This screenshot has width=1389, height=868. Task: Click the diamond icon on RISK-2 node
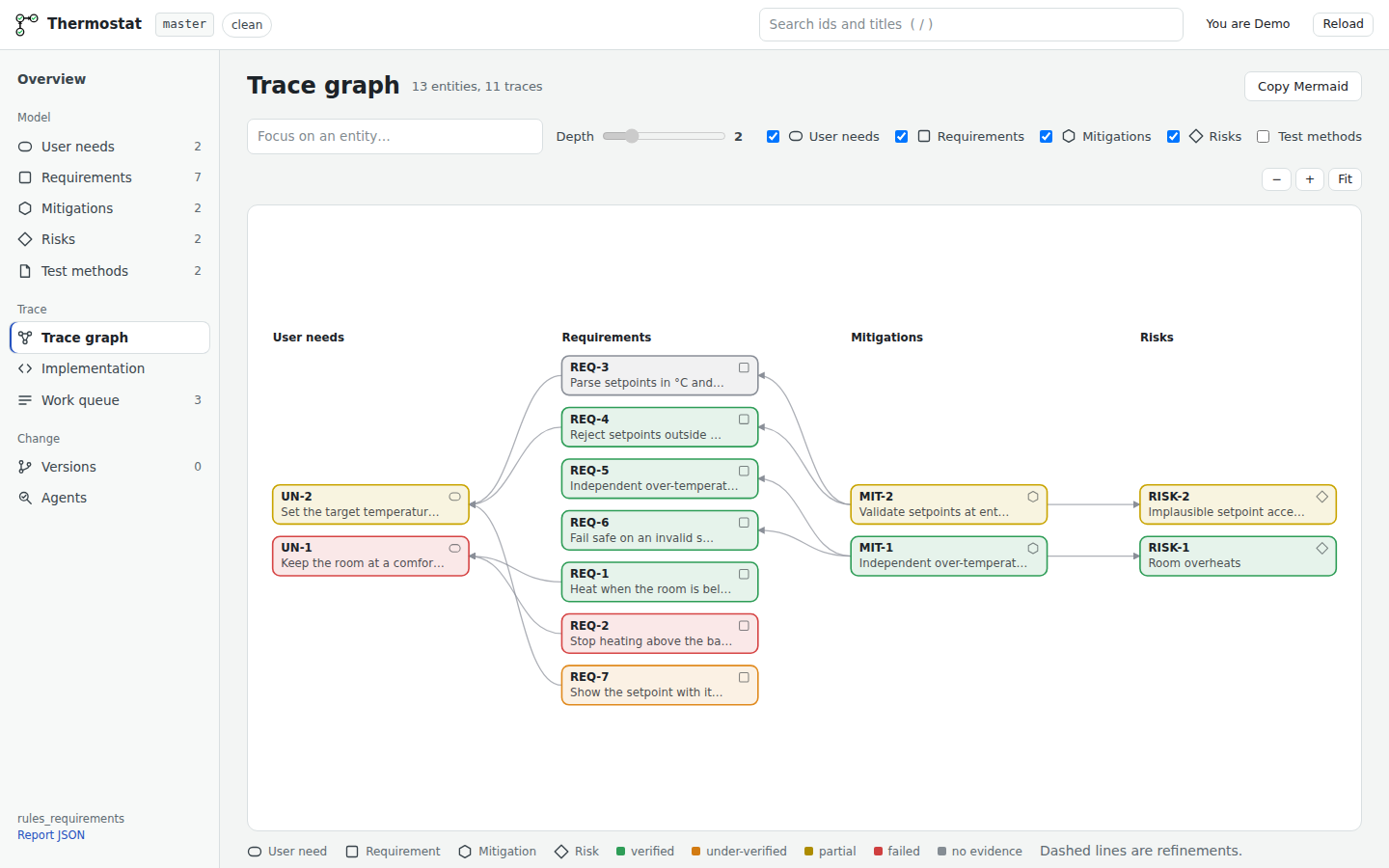coord(1322,497)
